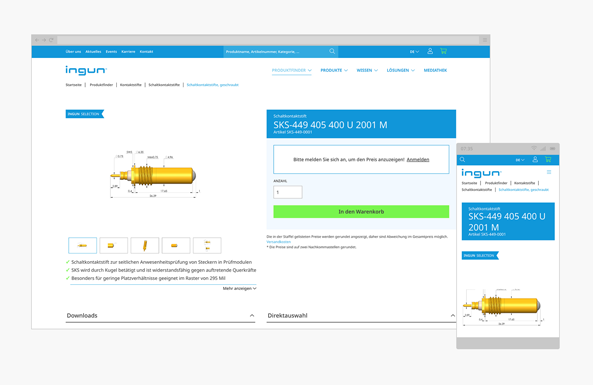Click the search magnifier icon in top bar
This screenshot has width=593, height=385.
tap(332, 51)
